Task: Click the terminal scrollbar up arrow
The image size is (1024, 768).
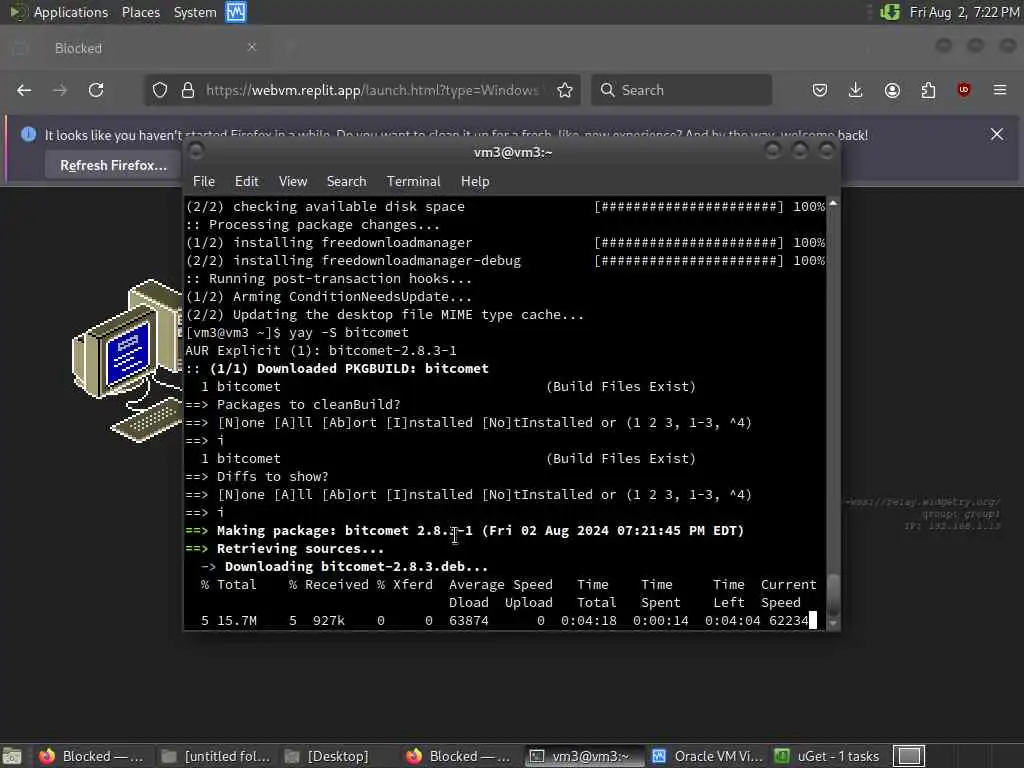Action: coord(833,204)
